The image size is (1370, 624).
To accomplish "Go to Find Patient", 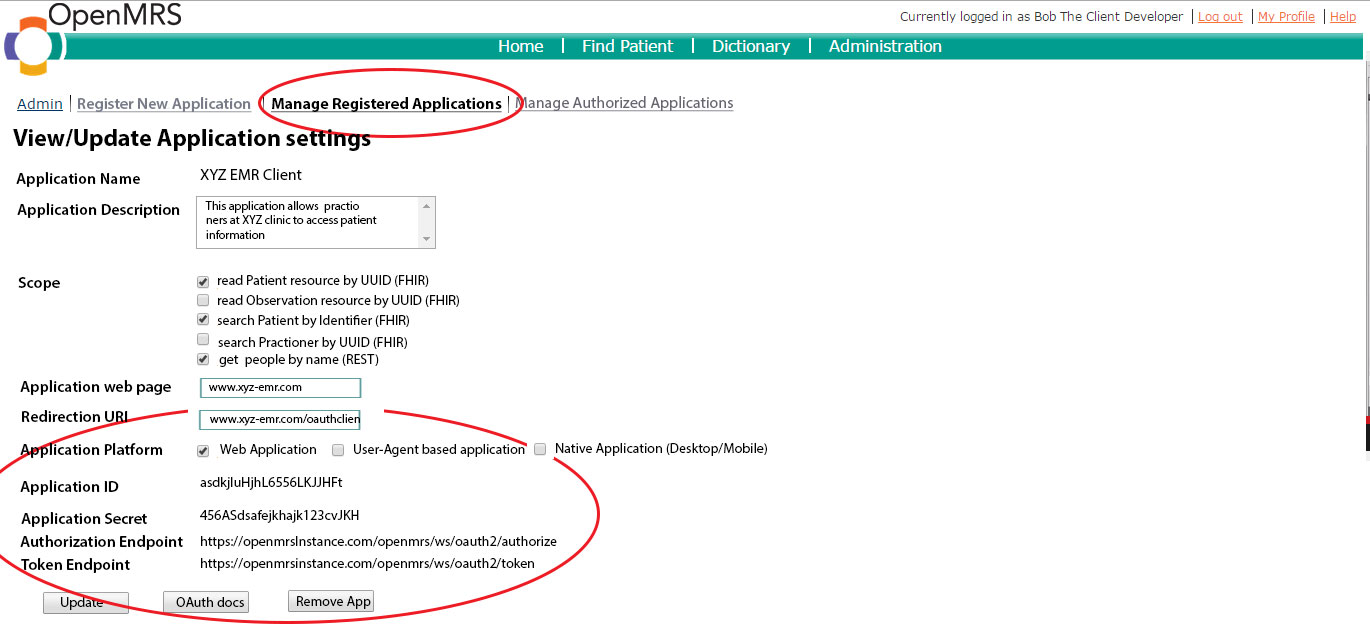I will (x=627, y=46).
